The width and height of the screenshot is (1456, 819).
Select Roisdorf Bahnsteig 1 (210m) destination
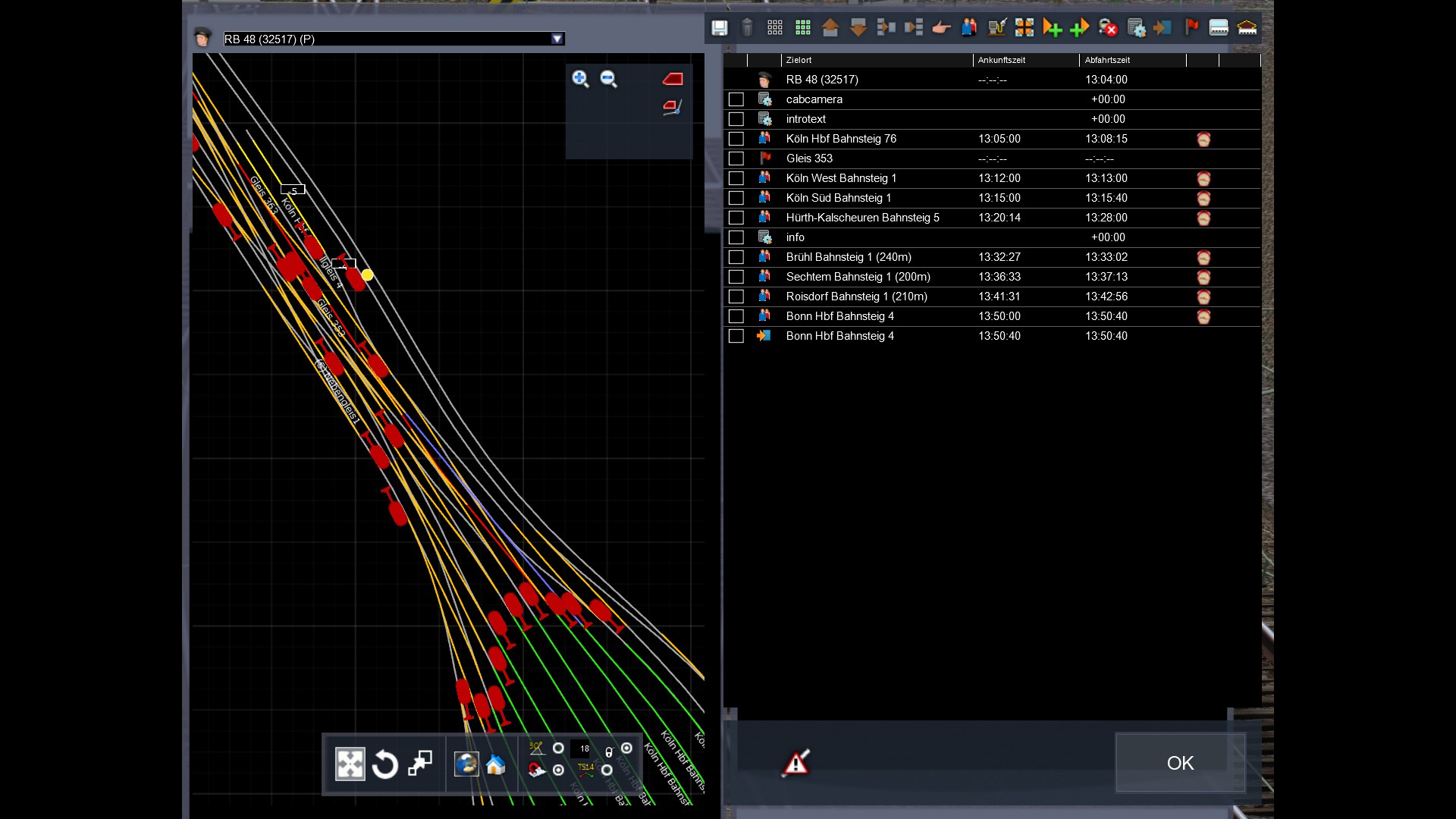coord(857,297)
